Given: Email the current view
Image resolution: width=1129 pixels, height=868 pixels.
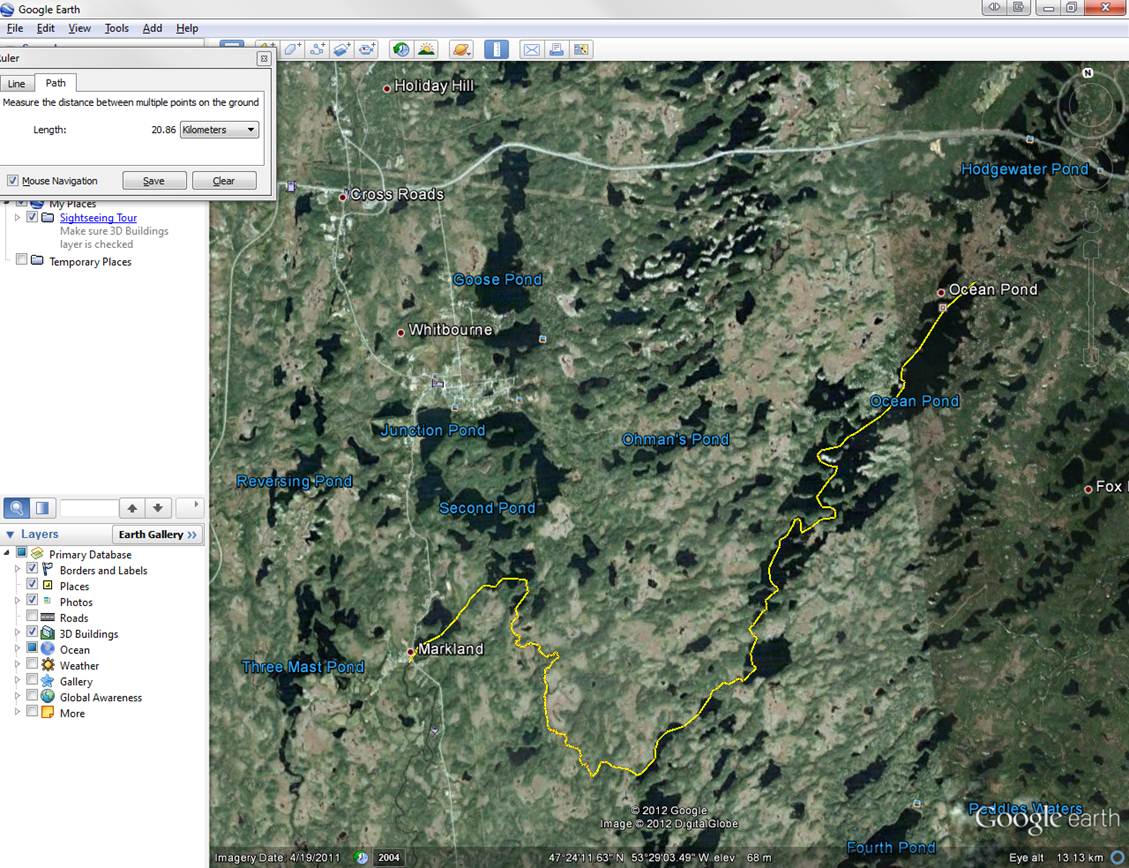Looking at the screenshot, I should [531, 49].
